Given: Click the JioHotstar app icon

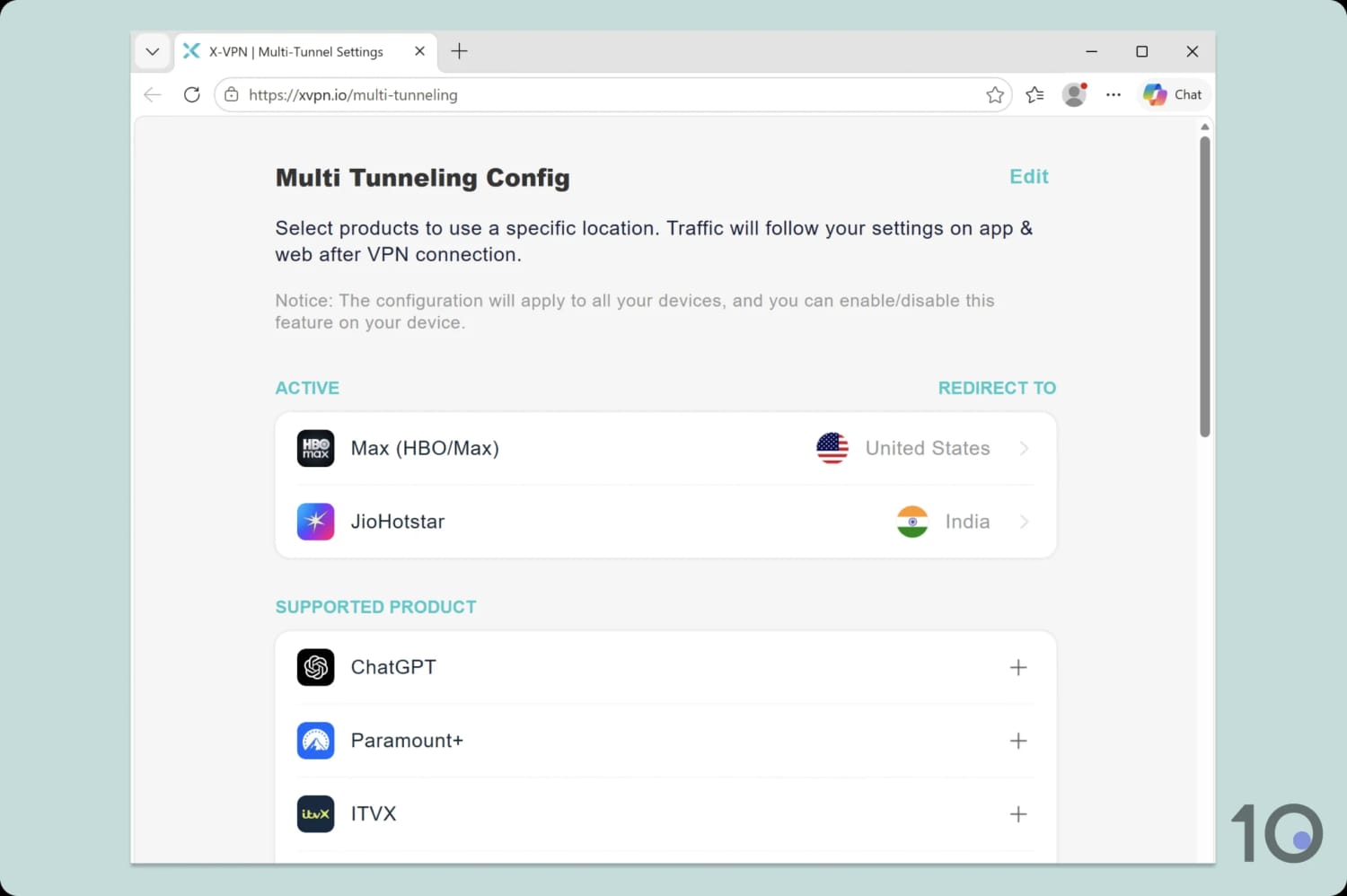Looking at the screenshot, I should pyautogui.click(x=315, y=522).
